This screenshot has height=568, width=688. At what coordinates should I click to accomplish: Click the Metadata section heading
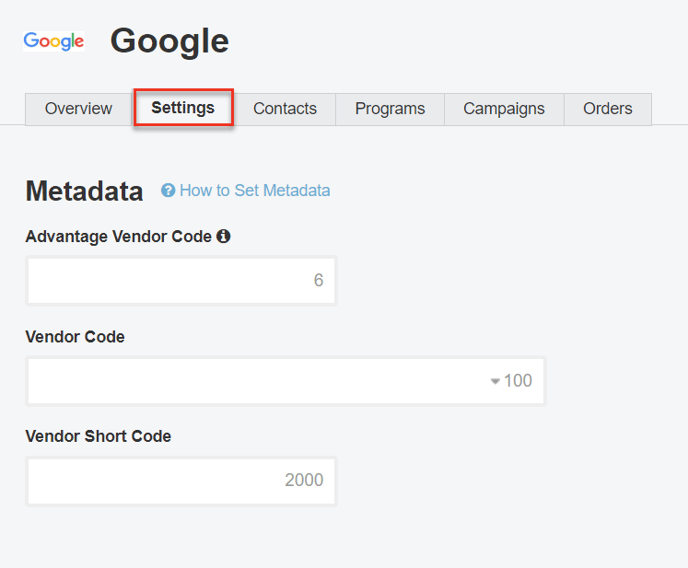(84, 192)
